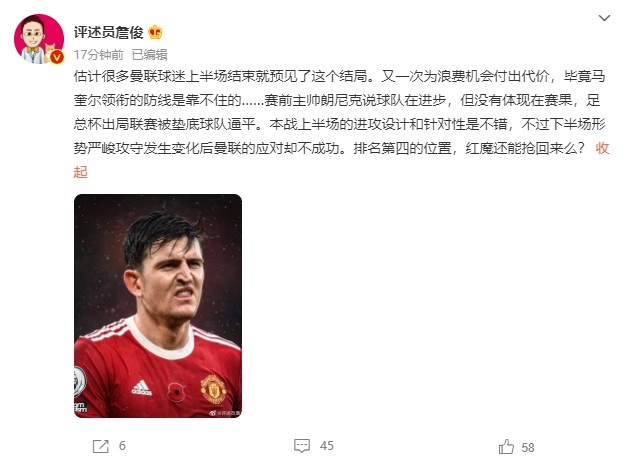Click the Weibo watermark on the photo

225,413
